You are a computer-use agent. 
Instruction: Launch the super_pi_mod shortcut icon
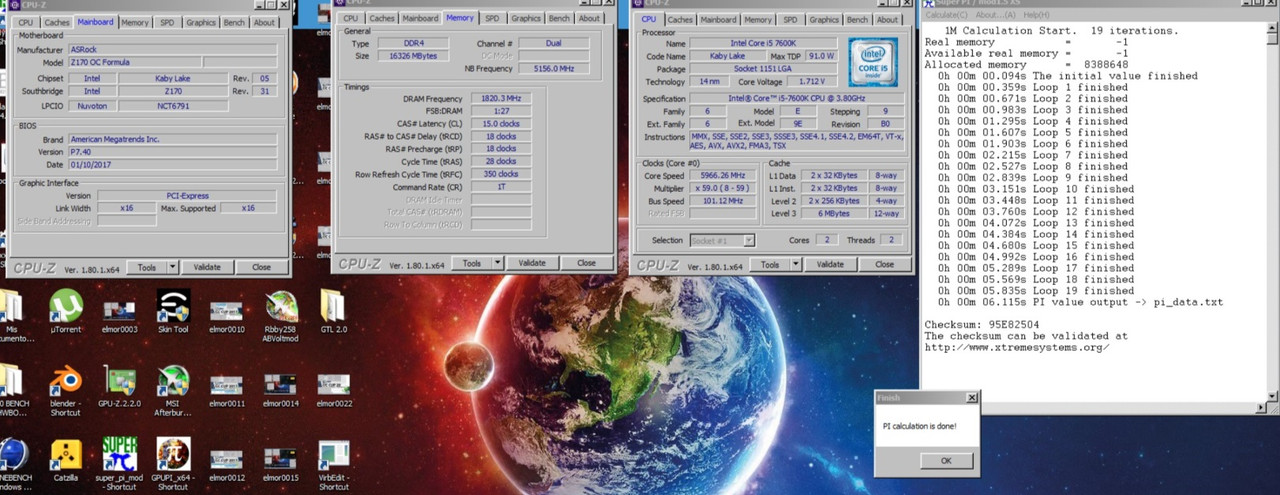pyautogui.click(x=120, y=464)
